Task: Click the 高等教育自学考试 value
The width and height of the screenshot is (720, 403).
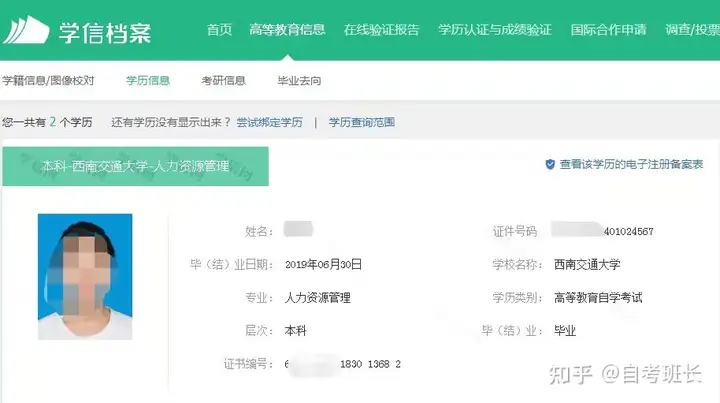Action: pyautogui.click(x=598, y=297)
